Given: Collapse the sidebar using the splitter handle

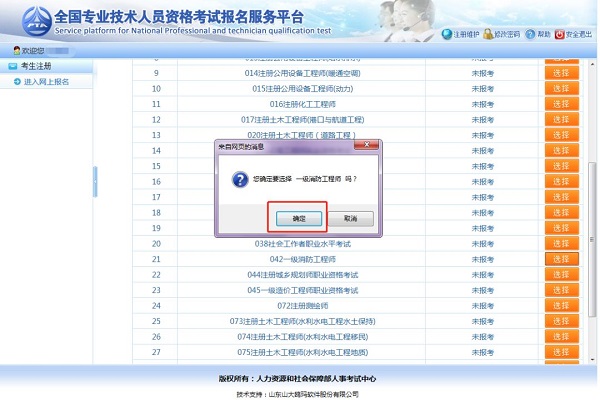Looking at the screenshot, I should click(95, 182).
